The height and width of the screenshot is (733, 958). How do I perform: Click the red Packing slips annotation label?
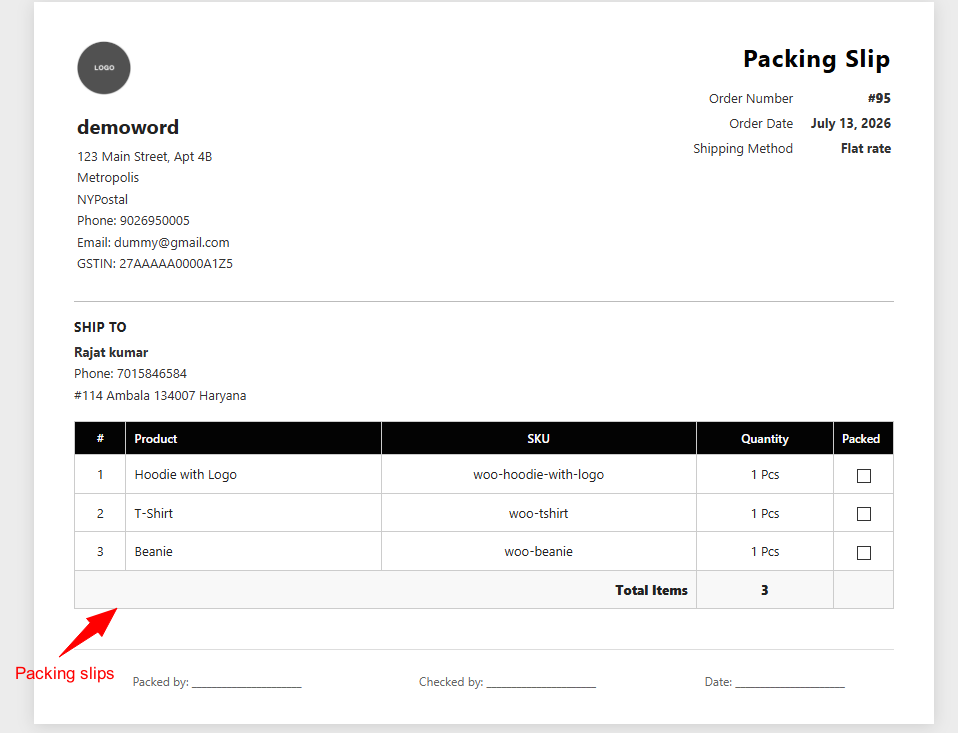click(65, 673)
